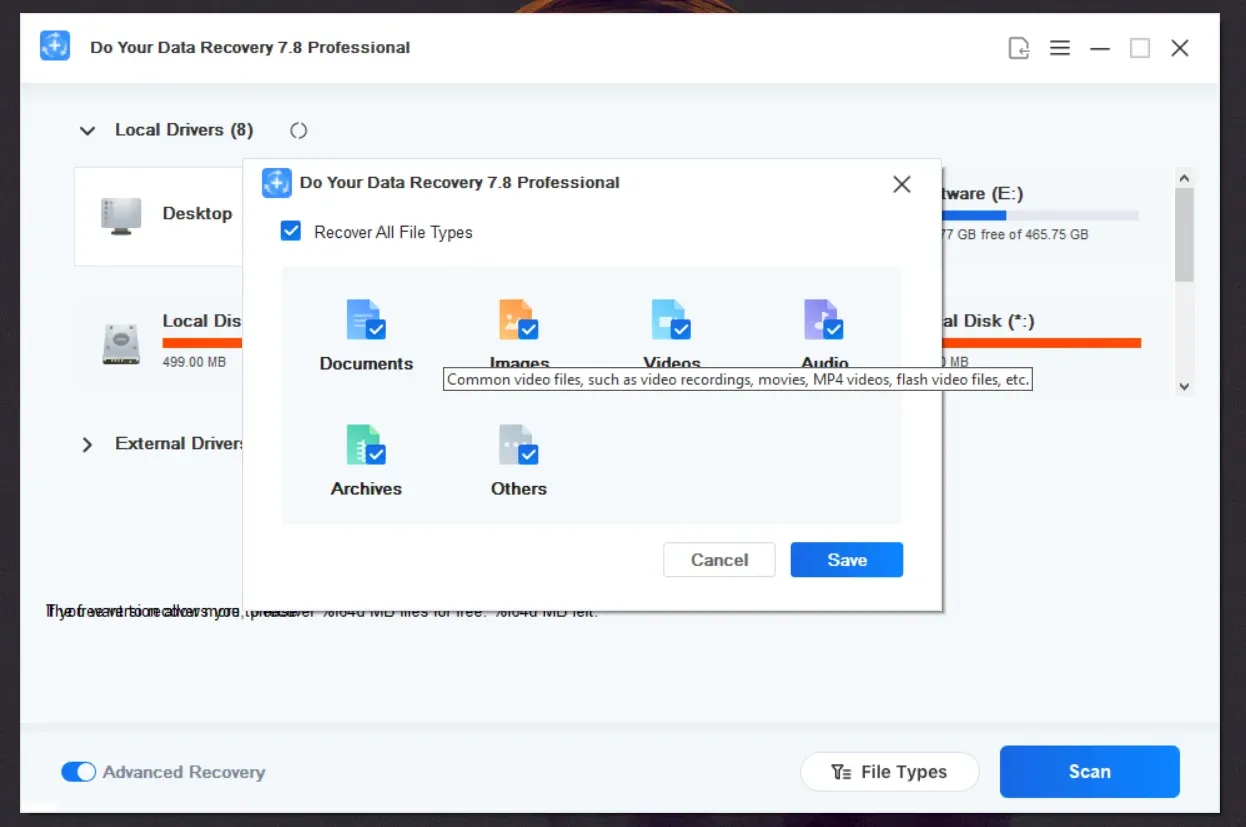
Task: Click the Advanced Recovery label
Action: point(184,772)
